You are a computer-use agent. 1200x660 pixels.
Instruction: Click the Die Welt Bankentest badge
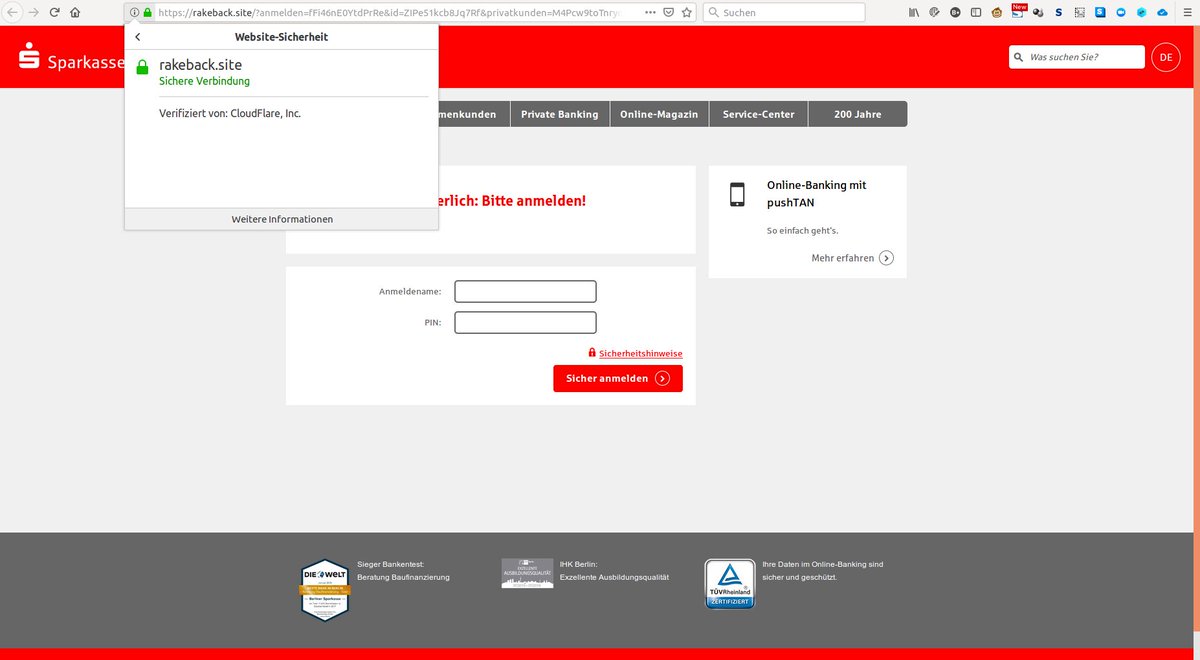(325, 590)
